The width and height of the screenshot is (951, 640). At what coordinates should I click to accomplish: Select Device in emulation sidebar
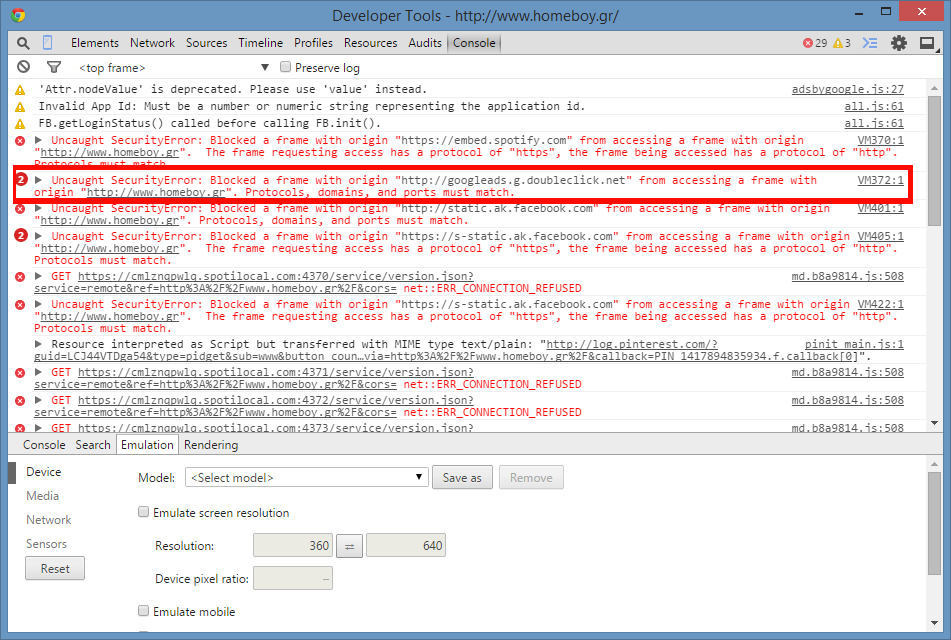(44, 471)
